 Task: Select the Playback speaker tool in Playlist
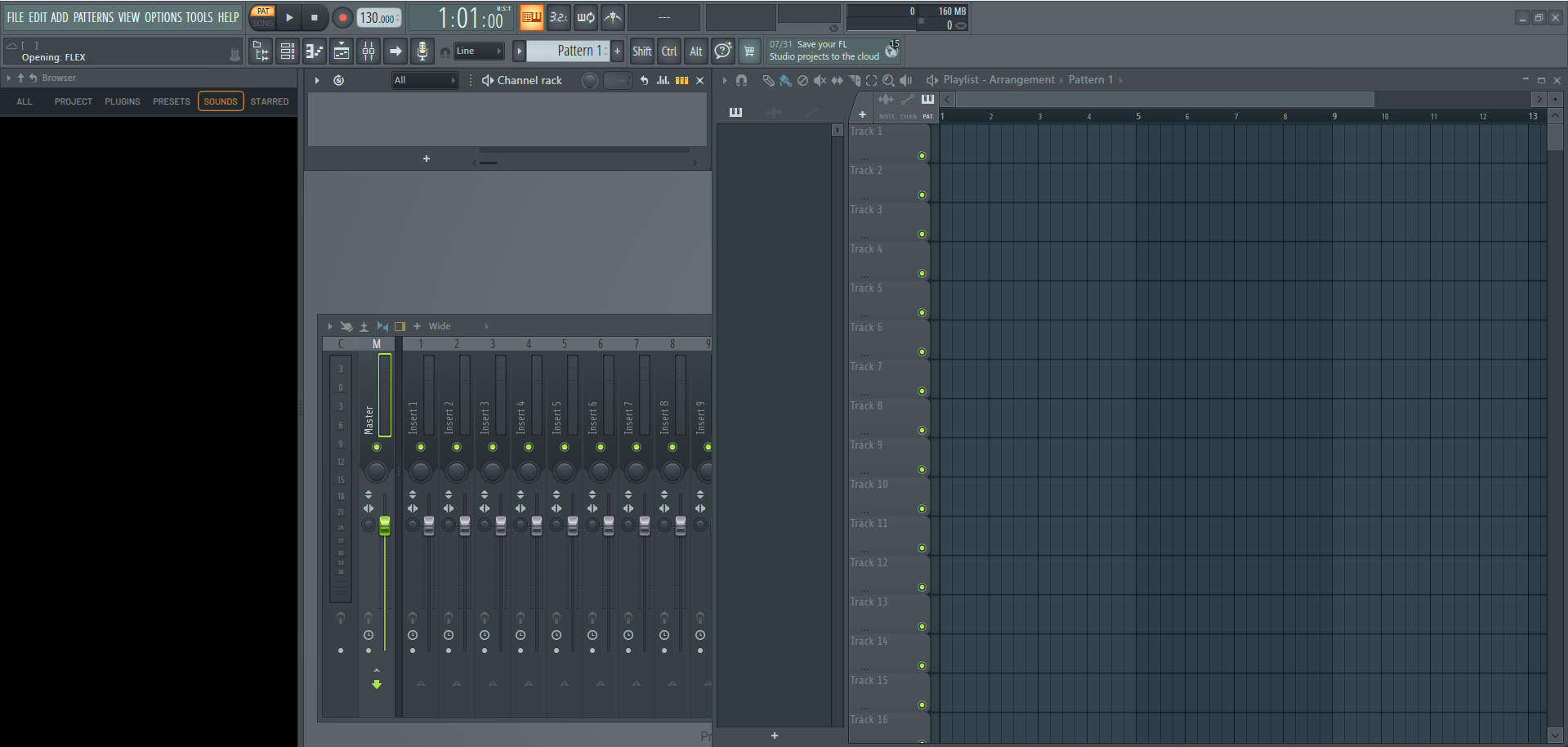906,80
